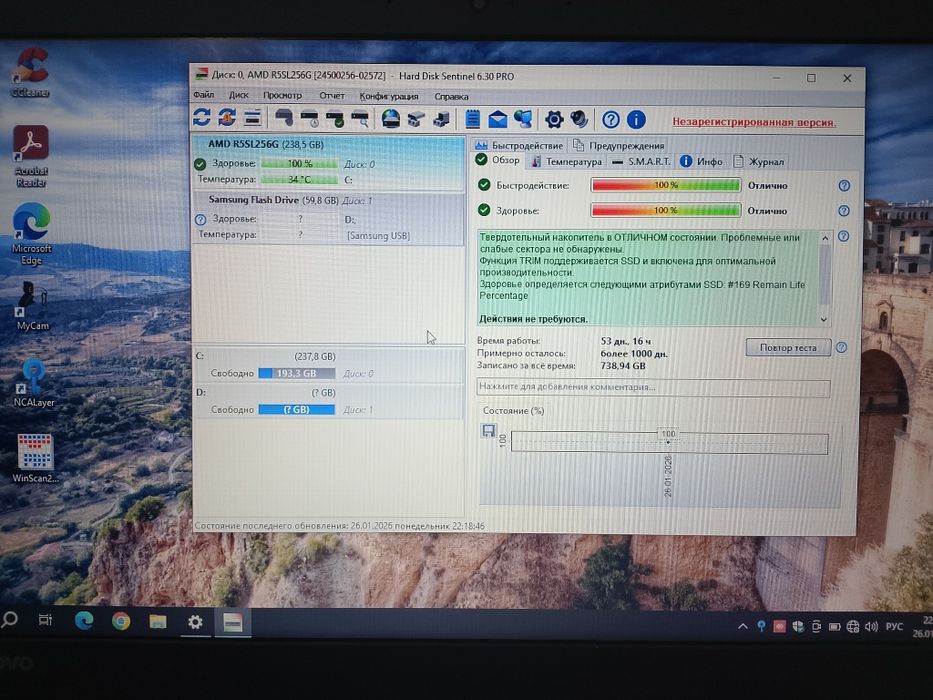This screenshot has height=700, width=933.
Task: Click the help icon next to Повтор теста
Action: click(x=841, y=347)
